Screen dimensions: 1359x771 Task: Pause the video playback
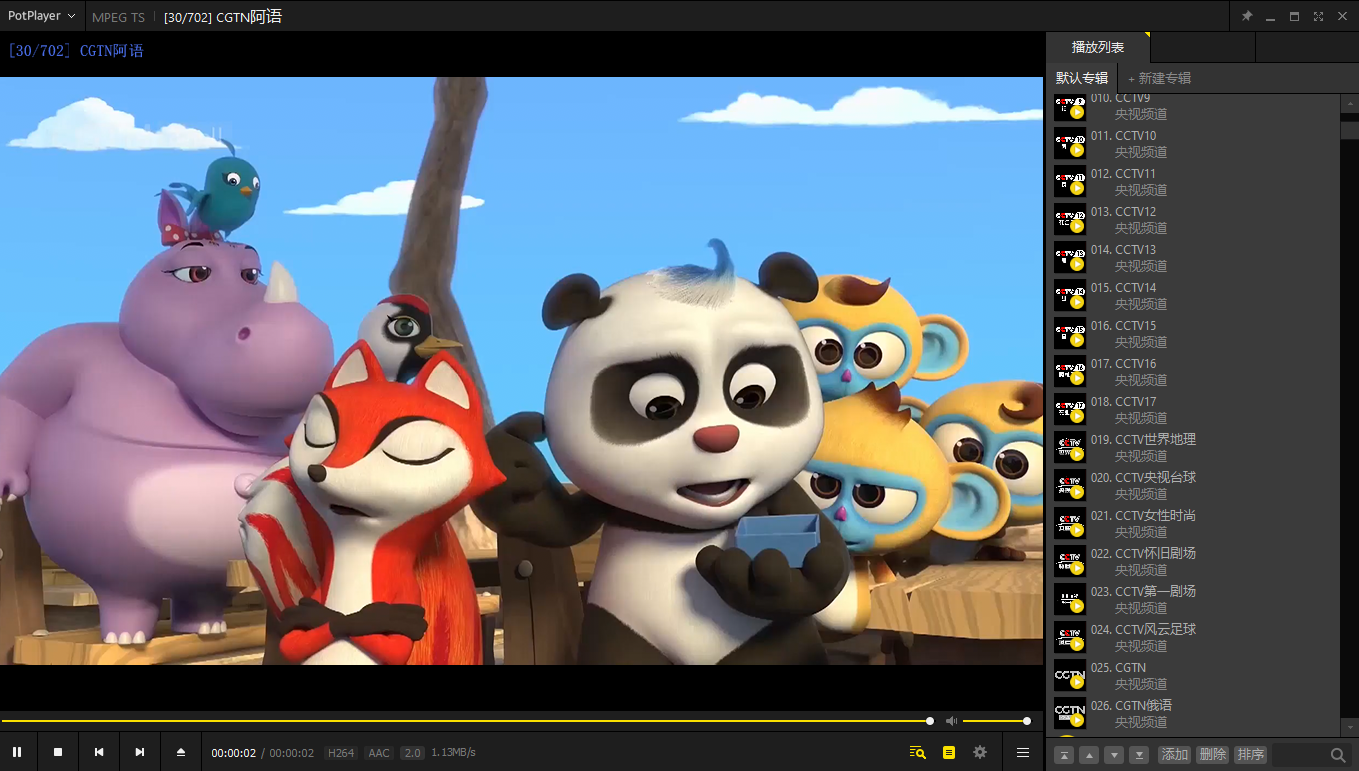[x=17, y=752]
